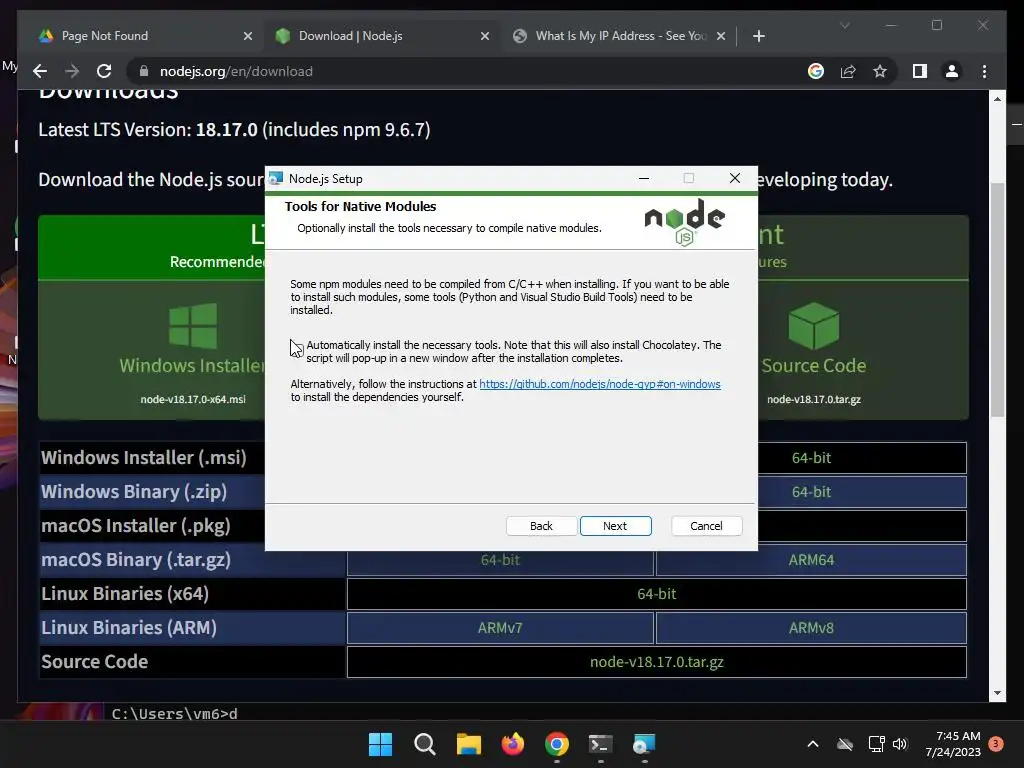Bookmark this page with the star icon

[880, 71]
